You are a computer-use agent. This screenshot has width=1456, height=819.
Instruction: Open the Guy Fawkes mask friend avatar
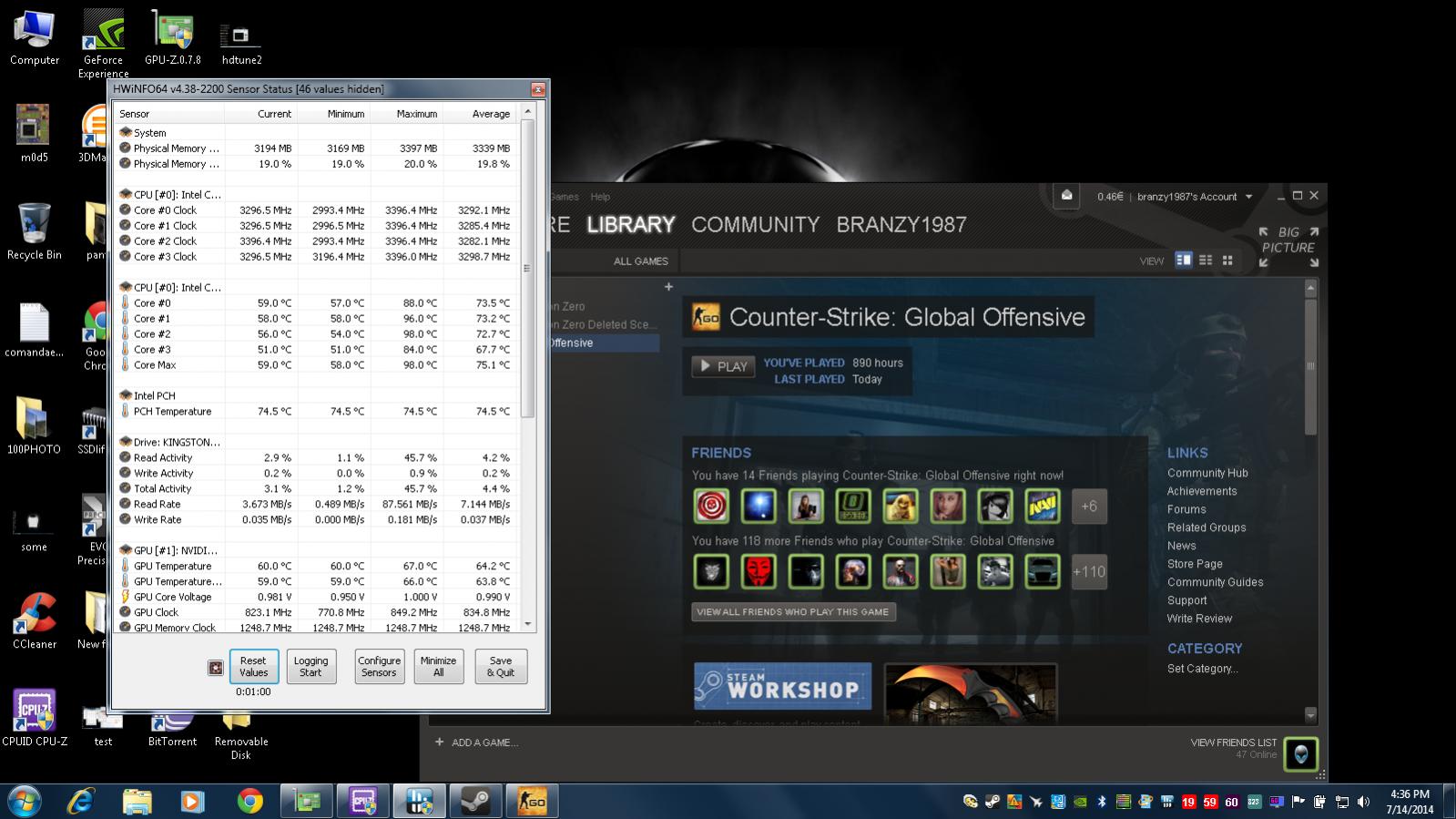click(759, 572)
